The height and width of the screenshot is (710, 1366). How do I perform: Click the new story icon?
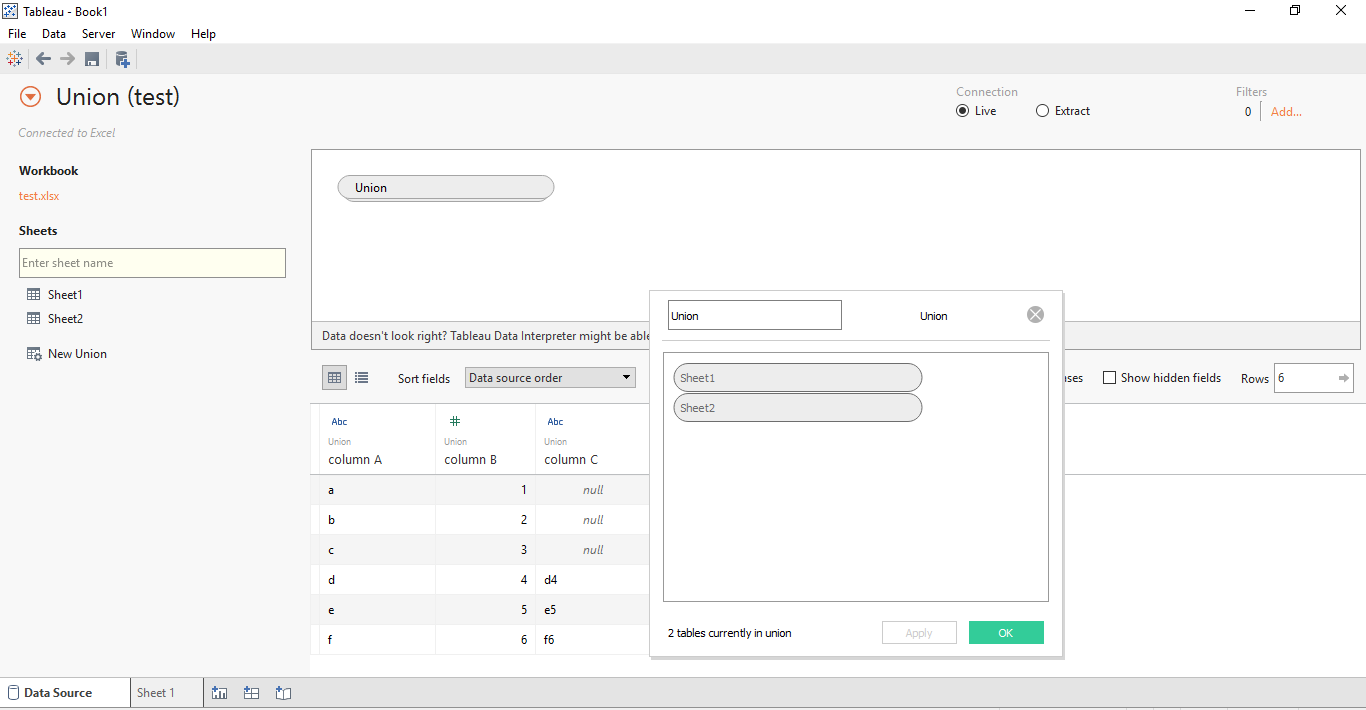pyautogui.click(x=283, y=693)
